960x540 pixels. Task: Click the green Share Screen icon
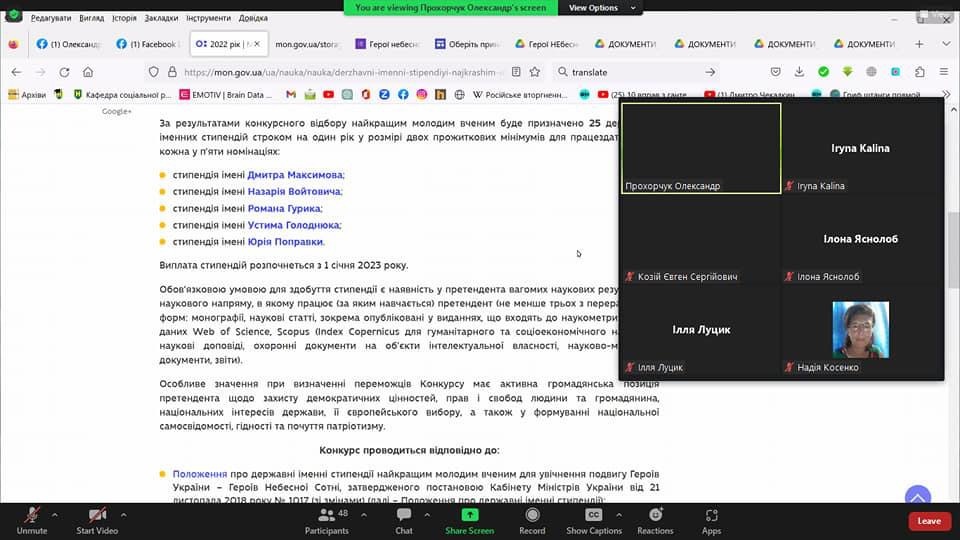pos(469,515)
